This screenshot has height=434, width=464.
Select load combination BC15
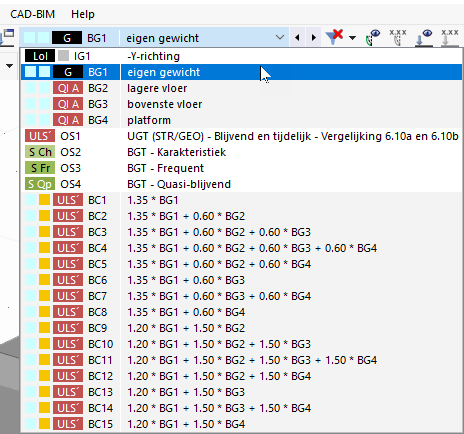[x=242, y=424]
